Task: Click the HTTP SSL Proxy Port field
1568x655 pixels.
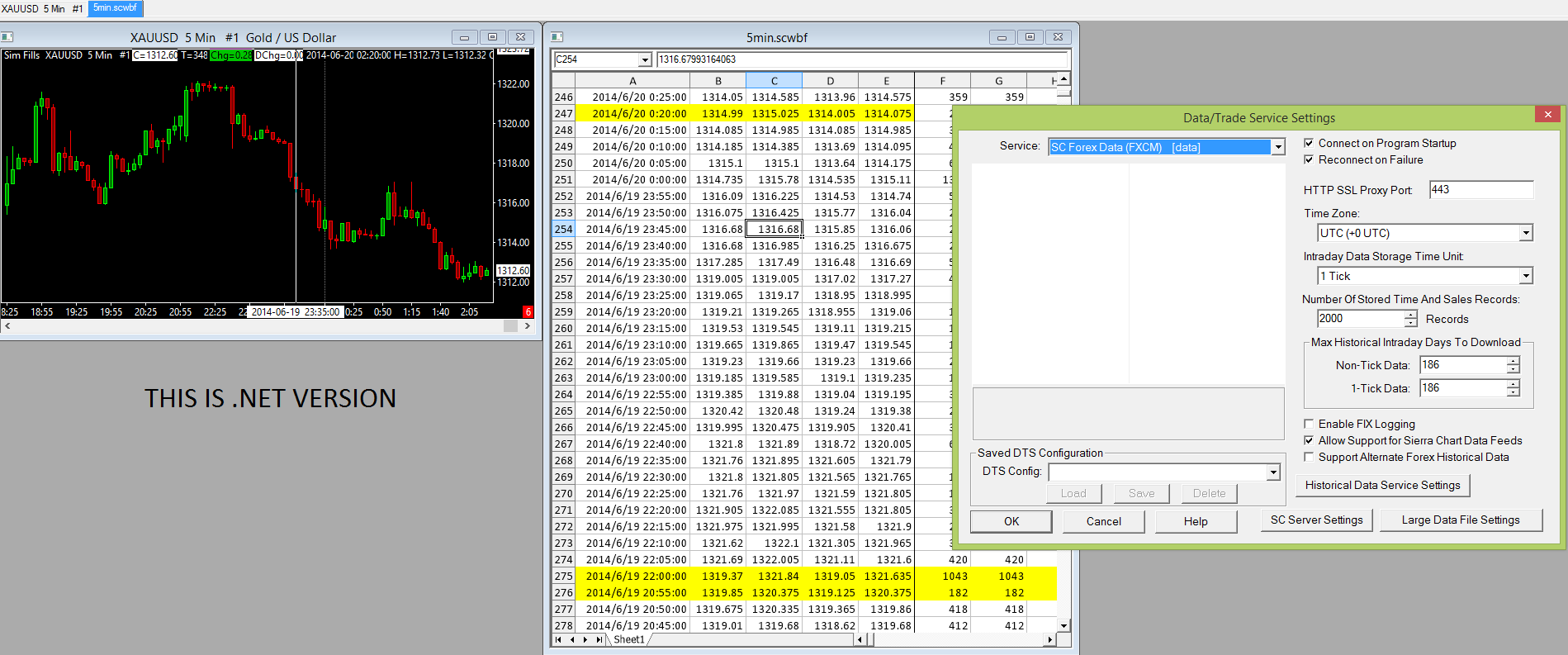Action: pyautogui.click(x=1480, y=190)
